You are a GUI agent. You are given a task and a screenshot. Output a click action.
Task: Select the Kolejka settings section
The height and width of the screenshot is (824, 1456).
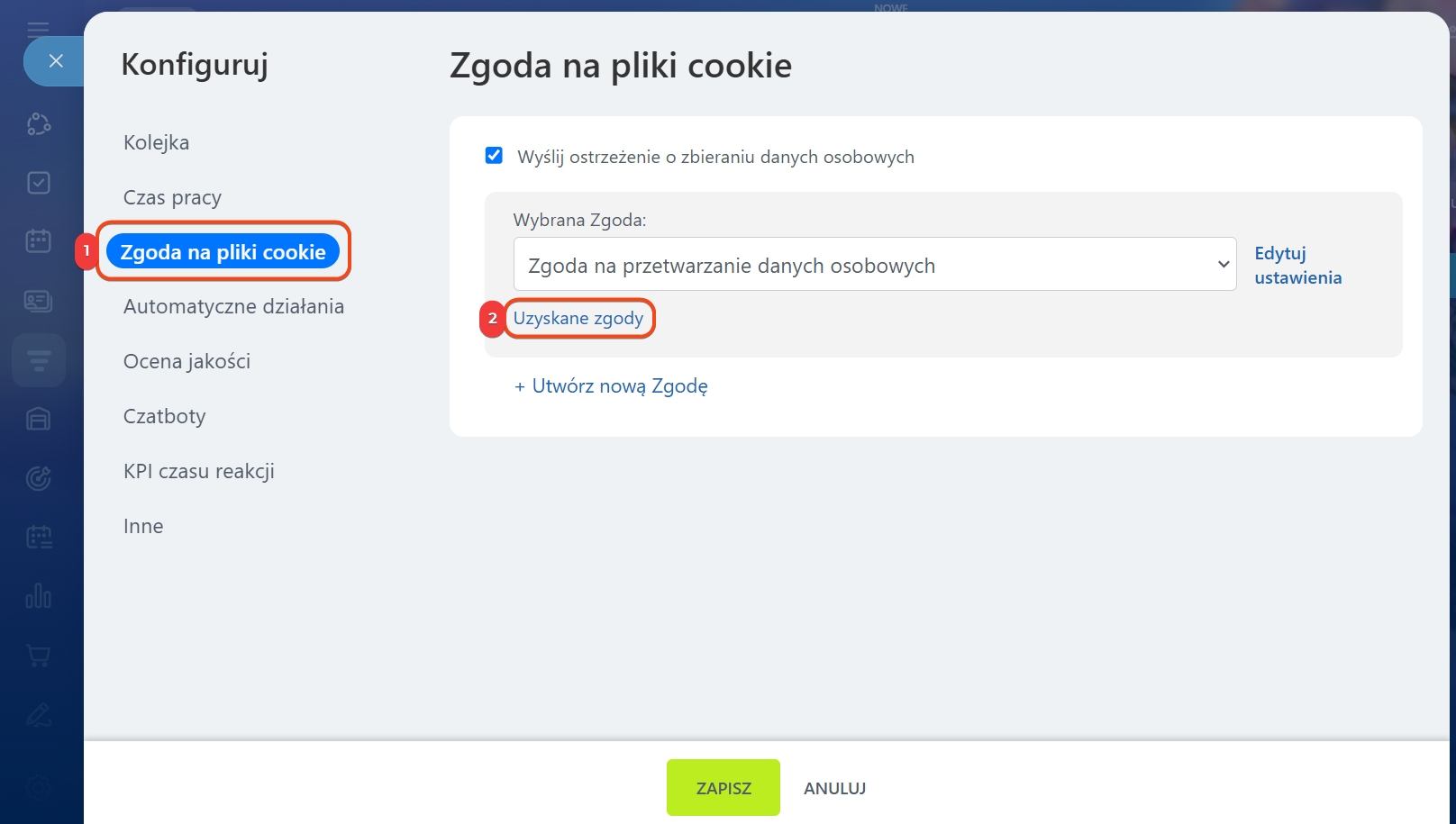tap(156, 142)
